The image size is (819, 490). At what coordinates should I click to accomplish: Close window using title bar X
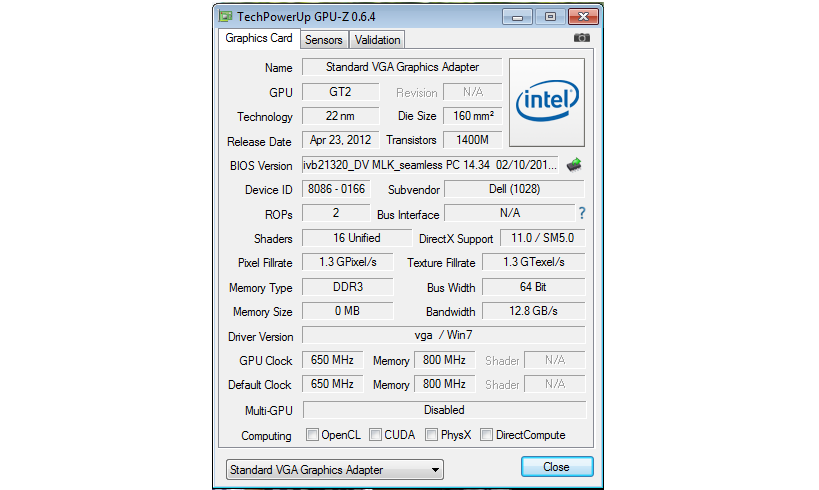[x=583, y=16]
